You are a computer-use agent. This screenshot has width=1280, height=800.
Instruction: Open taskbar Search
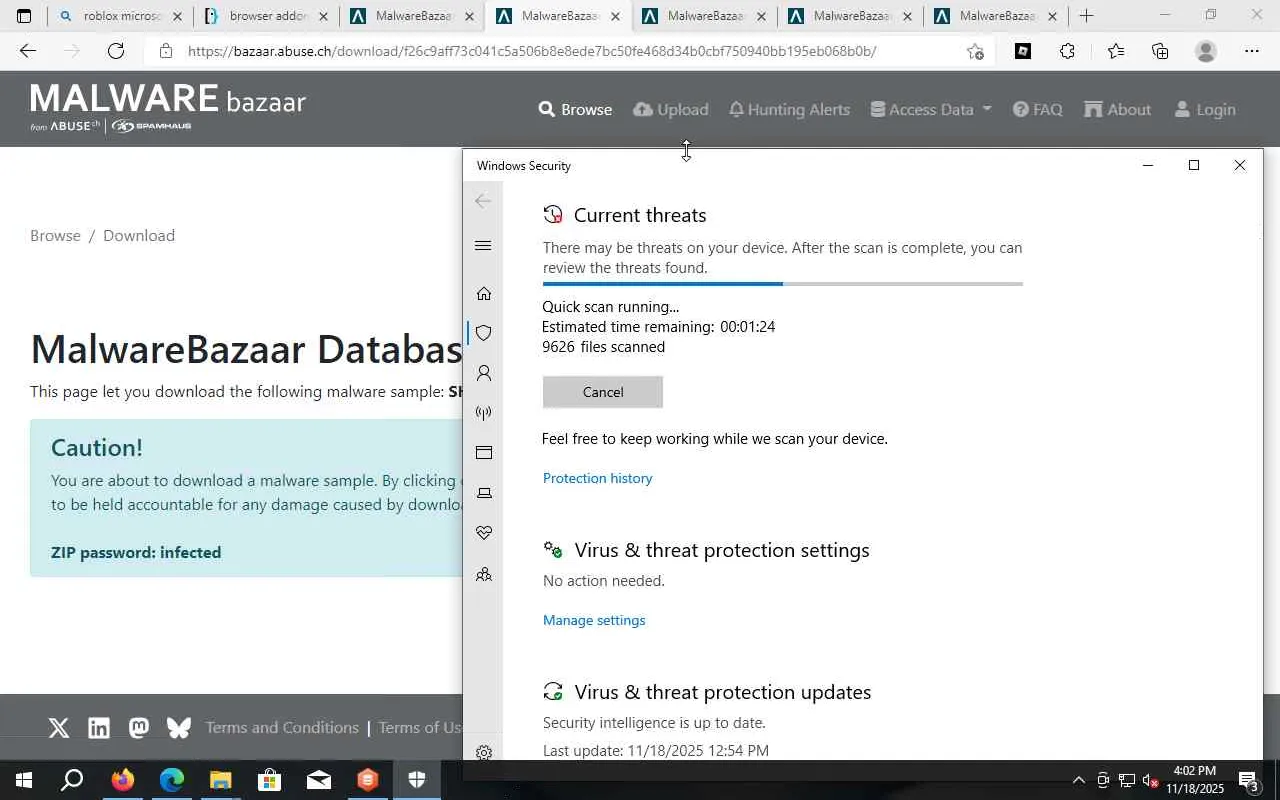pyautogui.click(x=72, y=780)
